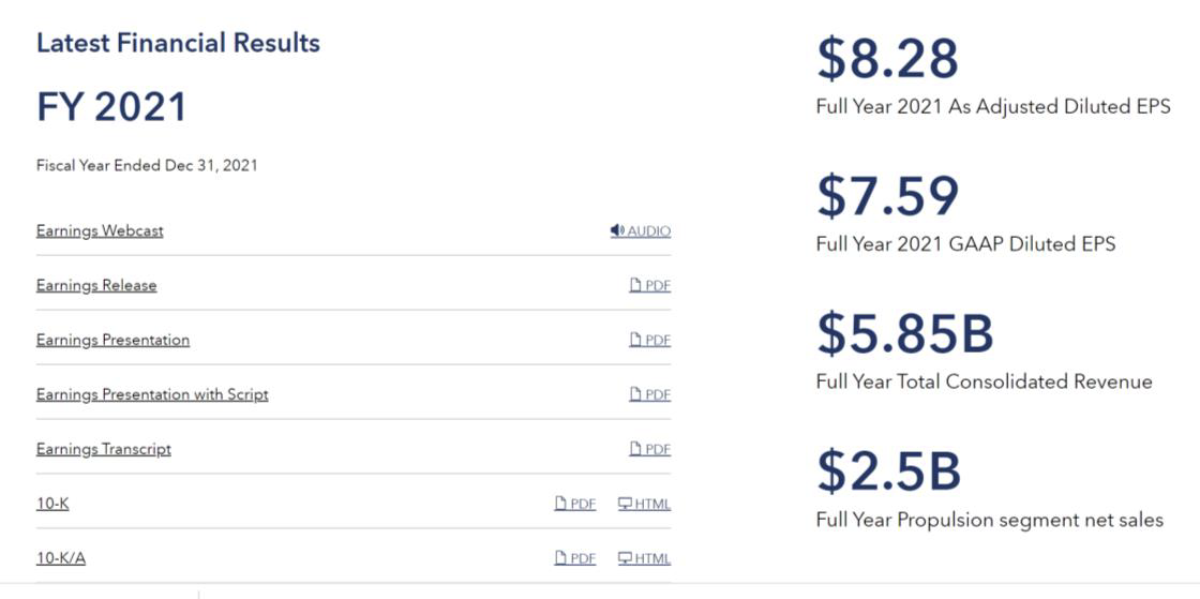
Task: Click the $5.85B consolidated revenue figure
Action: (905, 333)
